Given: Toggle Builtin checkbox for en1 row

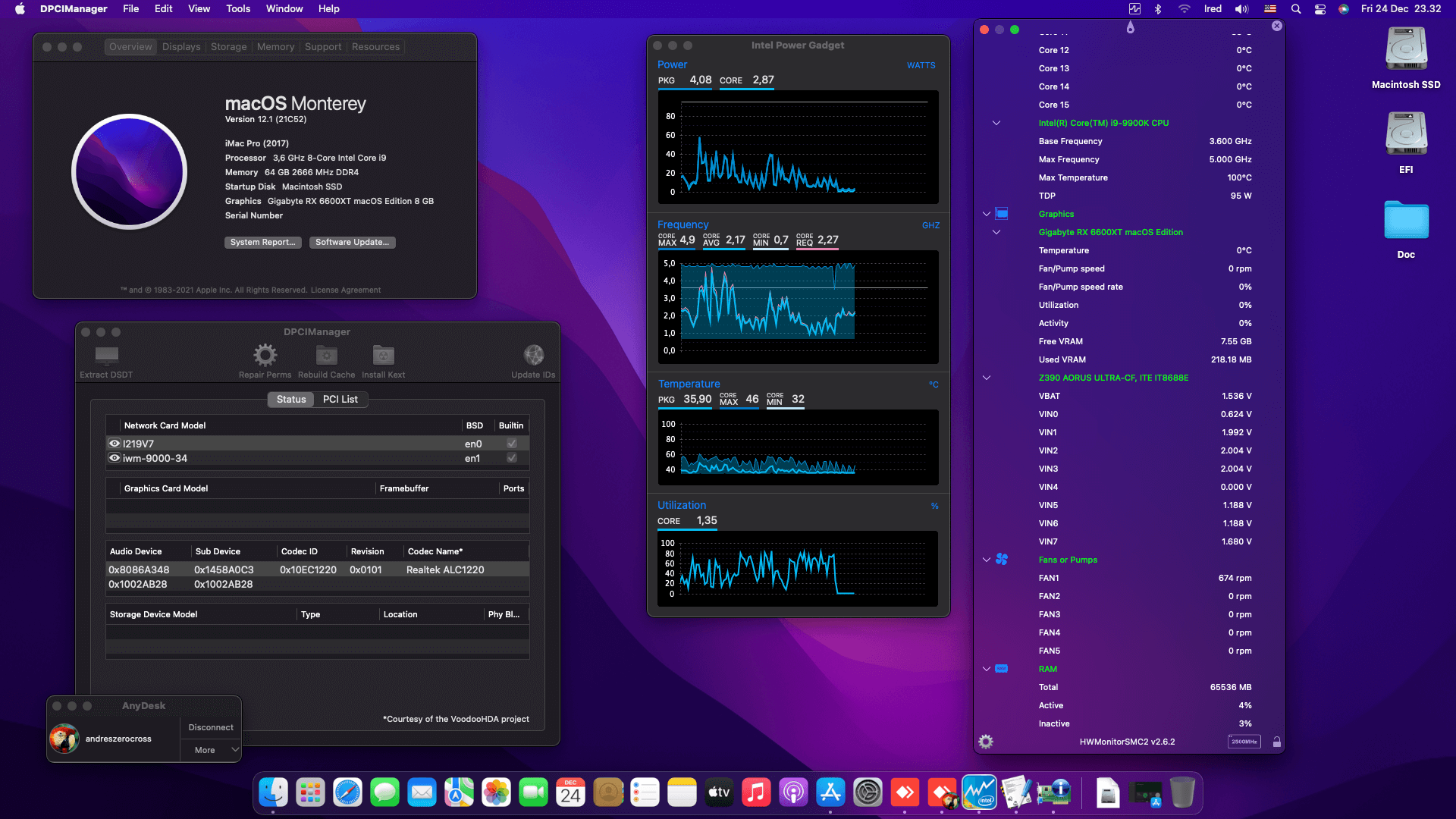Looking at the screenshot, I should tap(512, 458).
